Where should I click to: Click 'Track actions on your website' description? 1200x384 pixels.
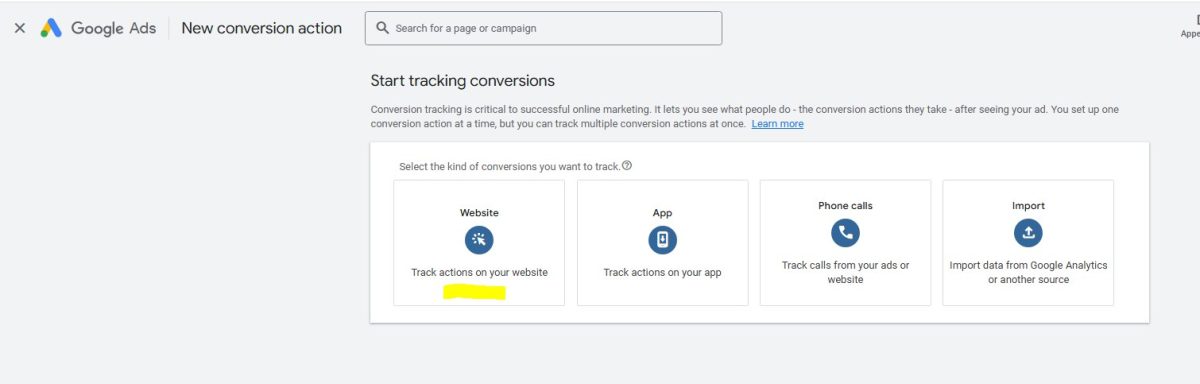pyautogui.click(x=479, y=272)
